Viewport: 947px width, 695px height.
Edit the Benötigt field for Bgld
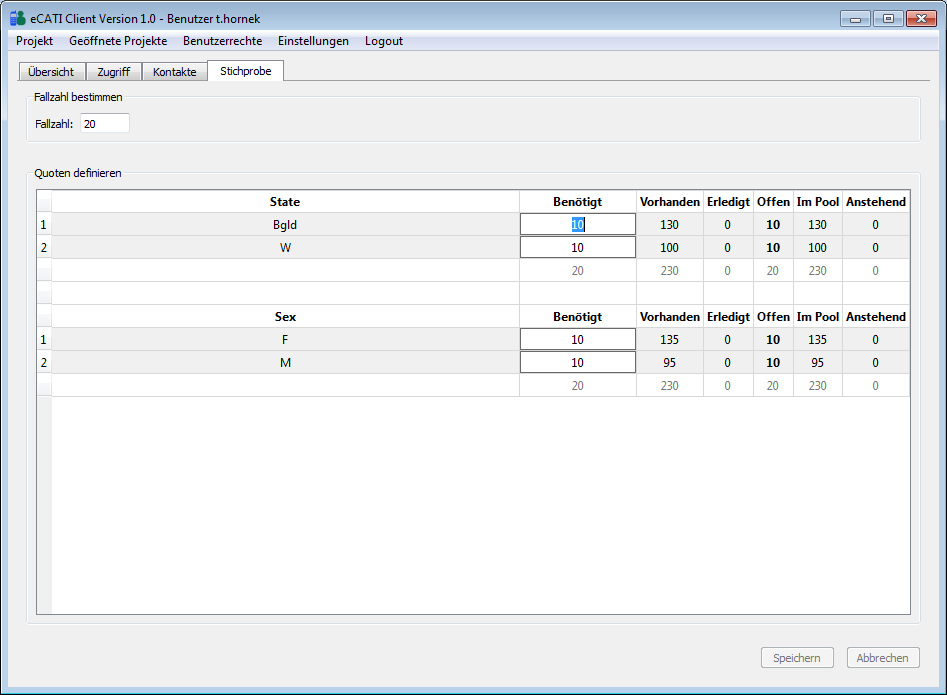[577, 225]
